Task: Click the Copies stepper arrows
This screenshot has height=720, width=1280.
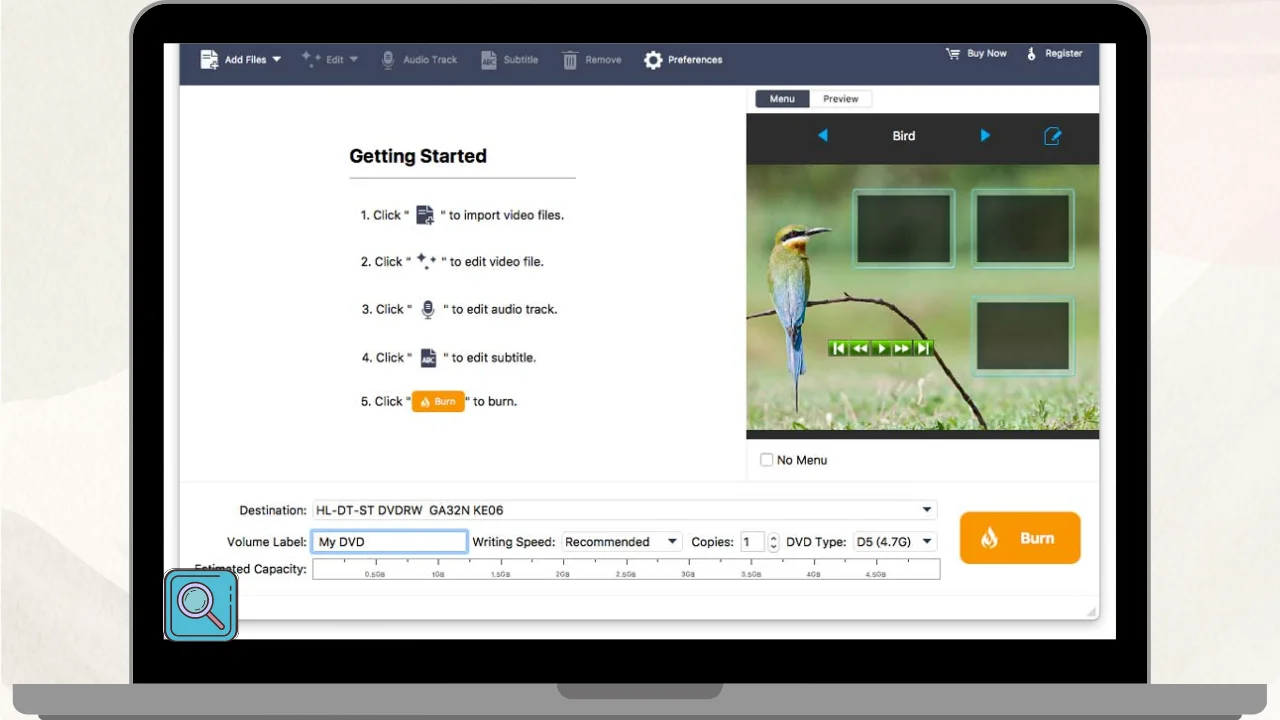Action: click(x=773, y=542)
